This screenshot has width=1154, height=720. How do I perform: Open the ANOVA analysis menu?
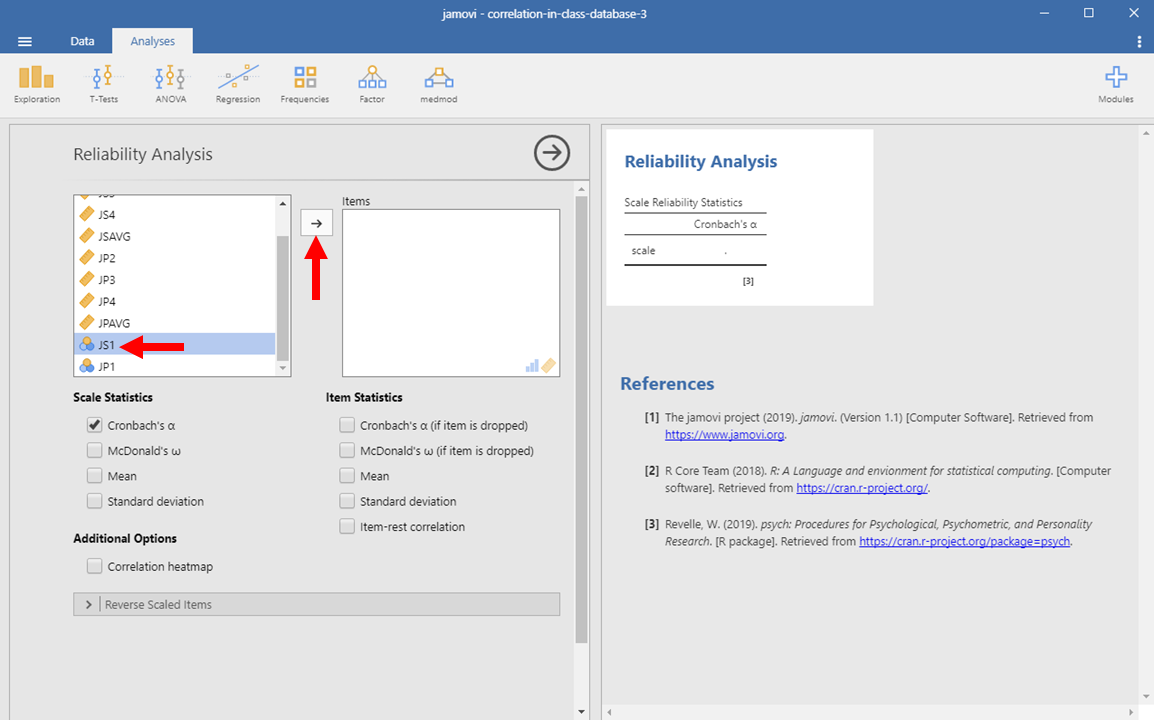click(x=170, y=84)
